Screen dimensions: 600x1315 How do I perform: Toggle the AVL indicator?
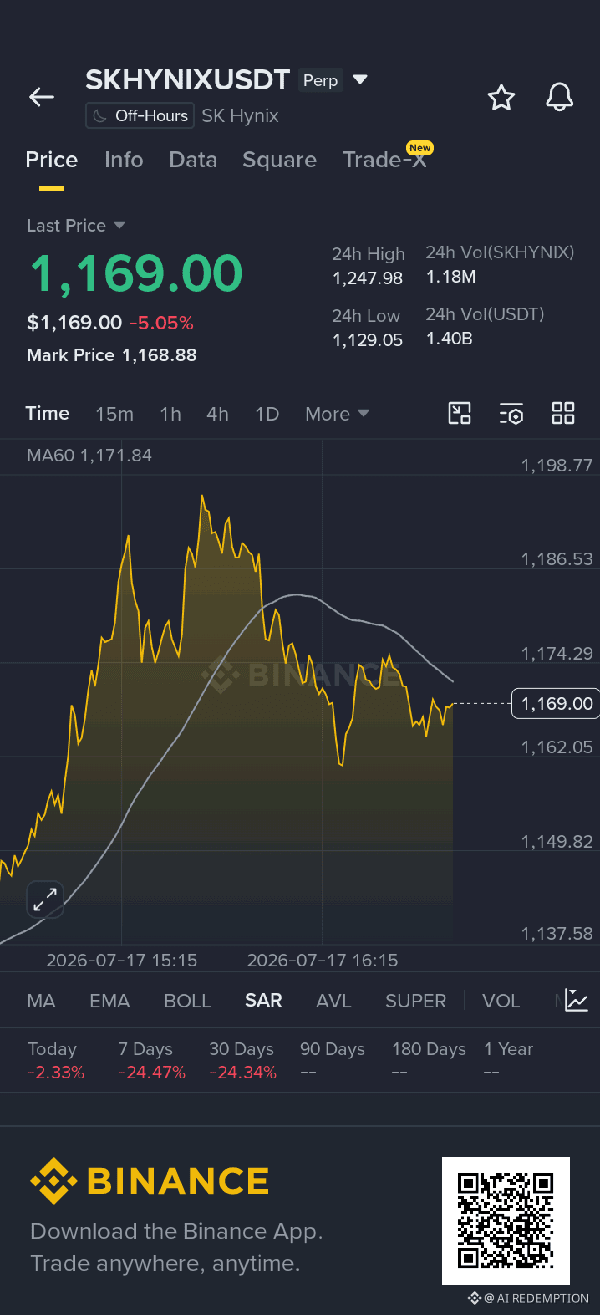click(x=334, y=1001)
